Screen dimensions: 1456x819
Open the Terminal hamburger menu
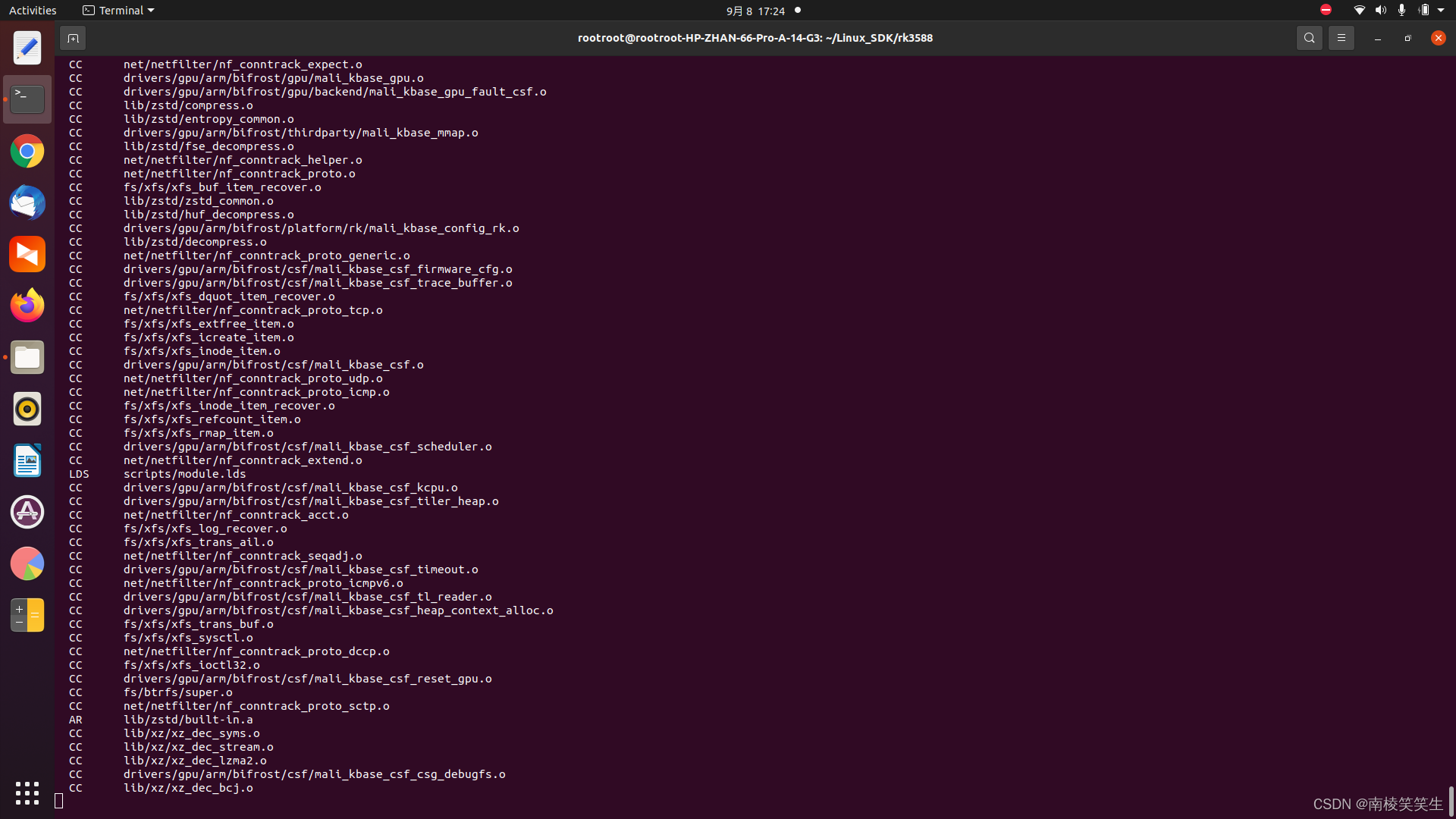[x=1341, y=37]
